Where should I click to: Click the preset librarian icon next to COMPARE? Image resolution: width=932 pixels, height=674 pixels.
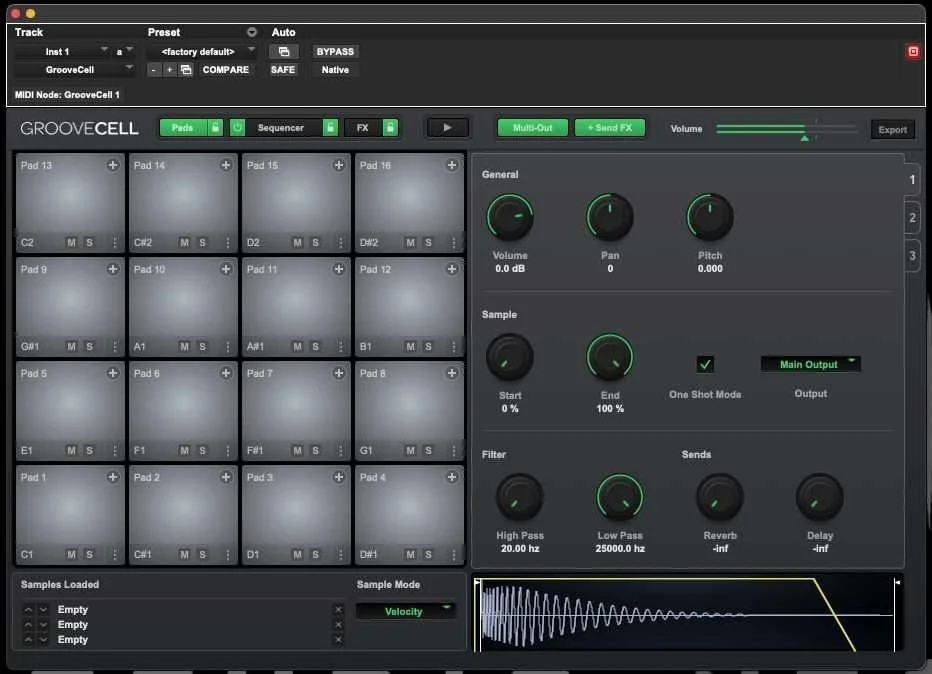tap(186, 70)
